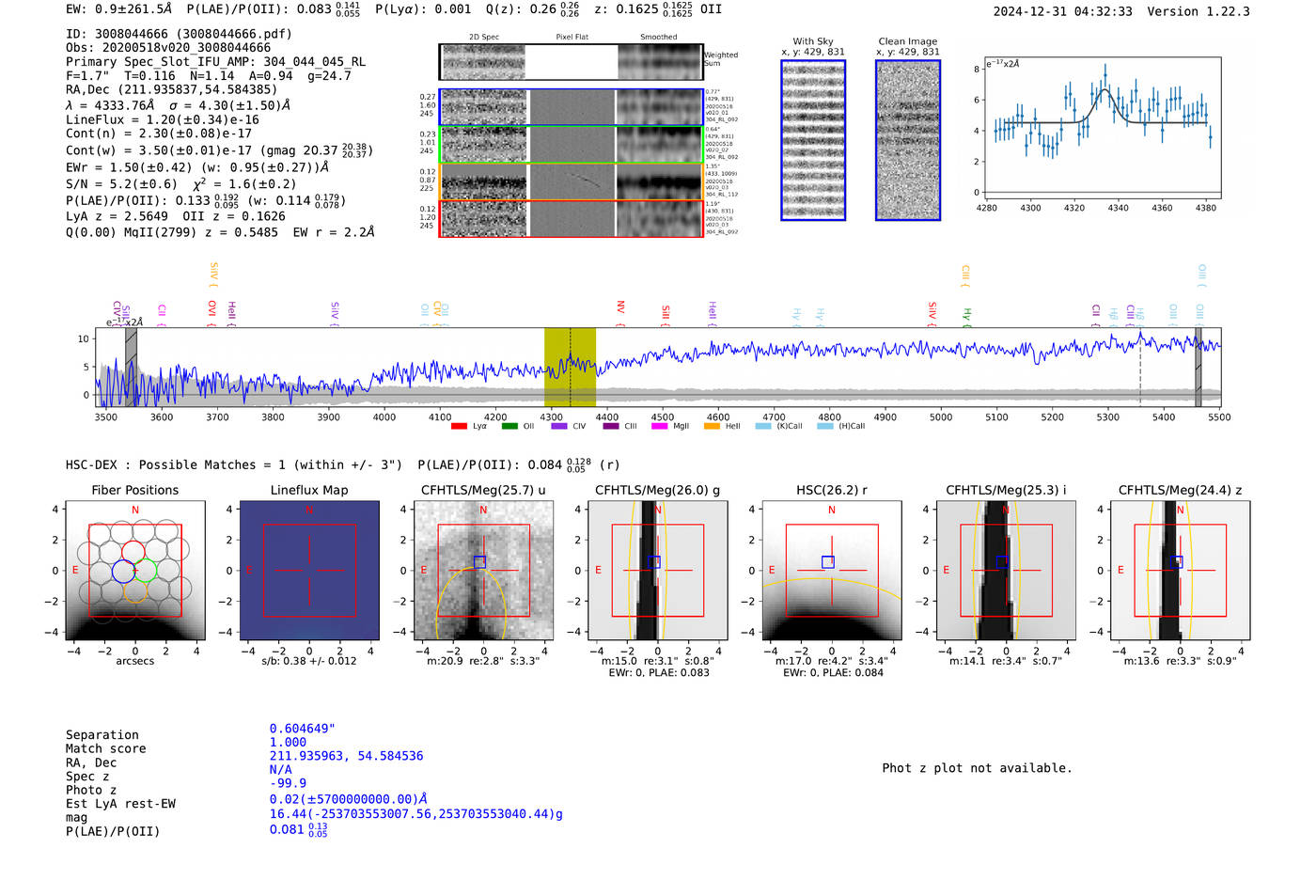Click the Weighted Sum 2D spectrum row
The height and width of the screenshot is (896, 1316).
(572, 62)
